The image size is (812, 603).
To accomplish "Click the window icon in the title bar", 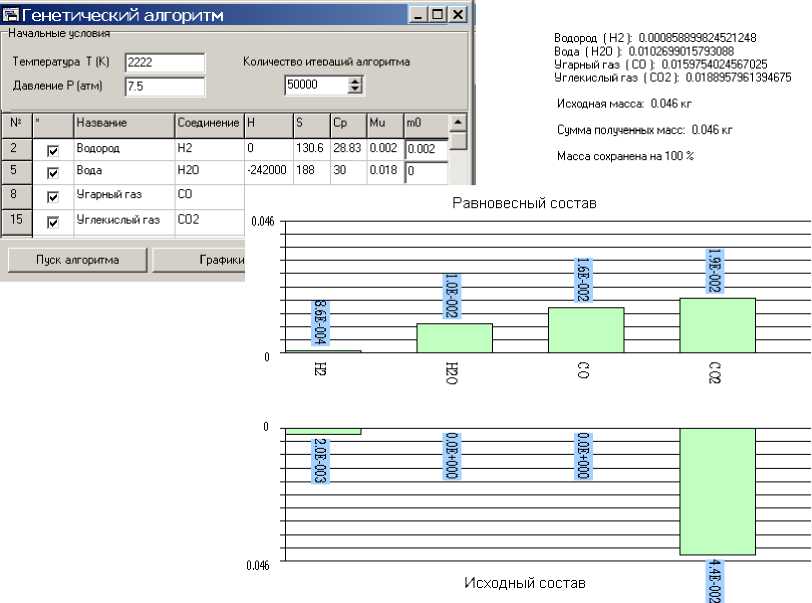I will 10,14.
